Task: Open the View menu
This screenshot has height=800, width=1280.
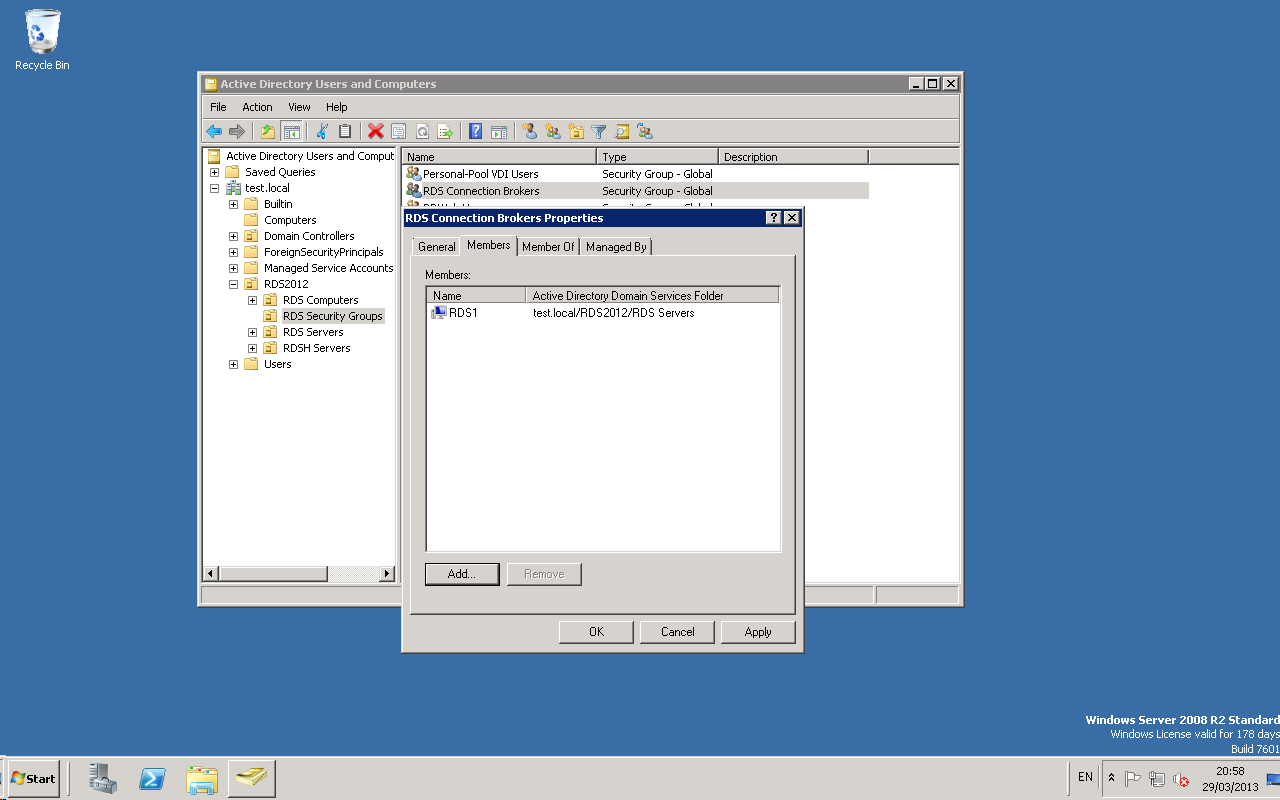Action: click(x=299, y=107)
